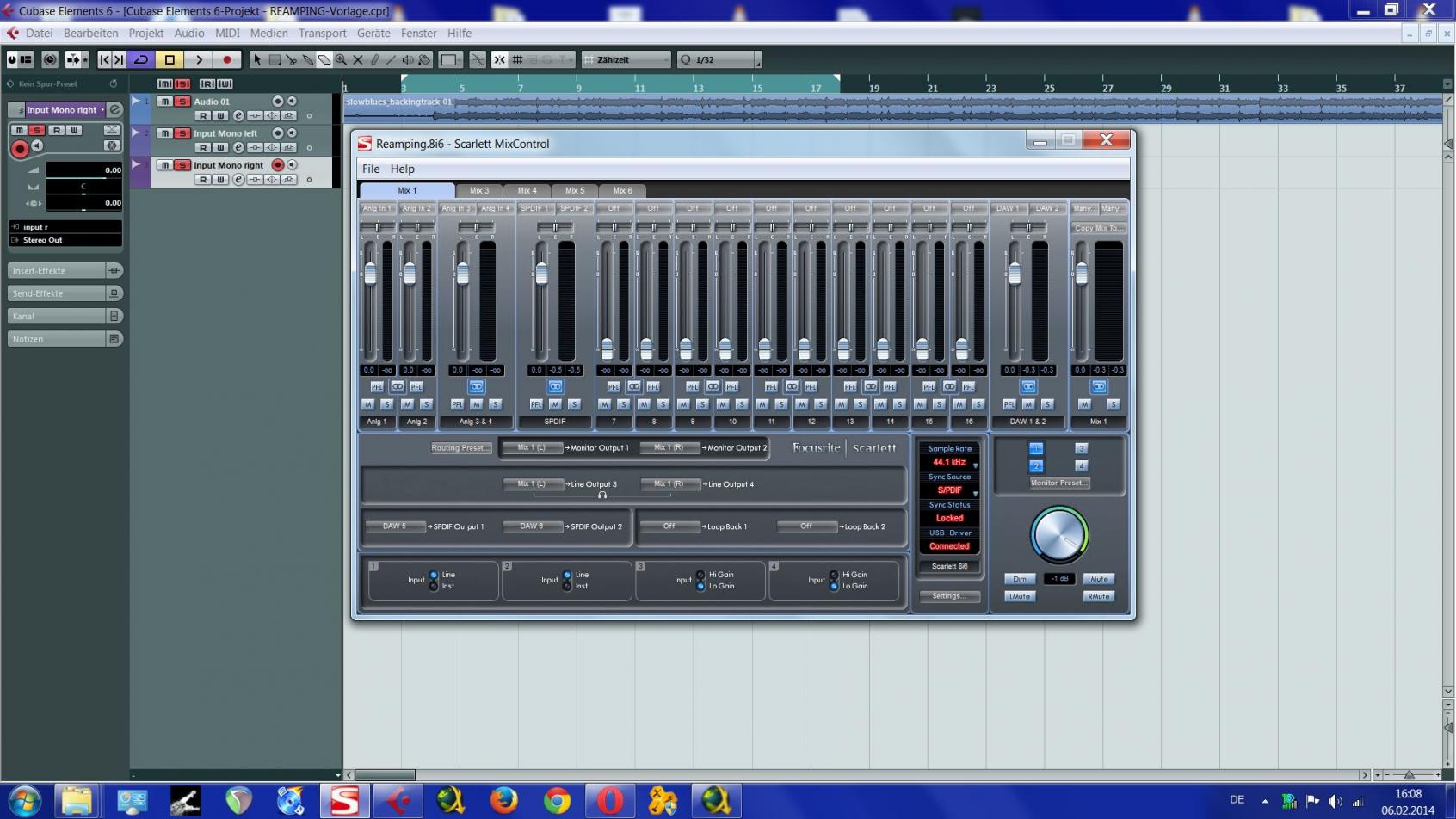1456x819 pixels.
Task: Open Sync Source S/PDIF dropdown
Action: pyautogui.click(x=949, y=490)
